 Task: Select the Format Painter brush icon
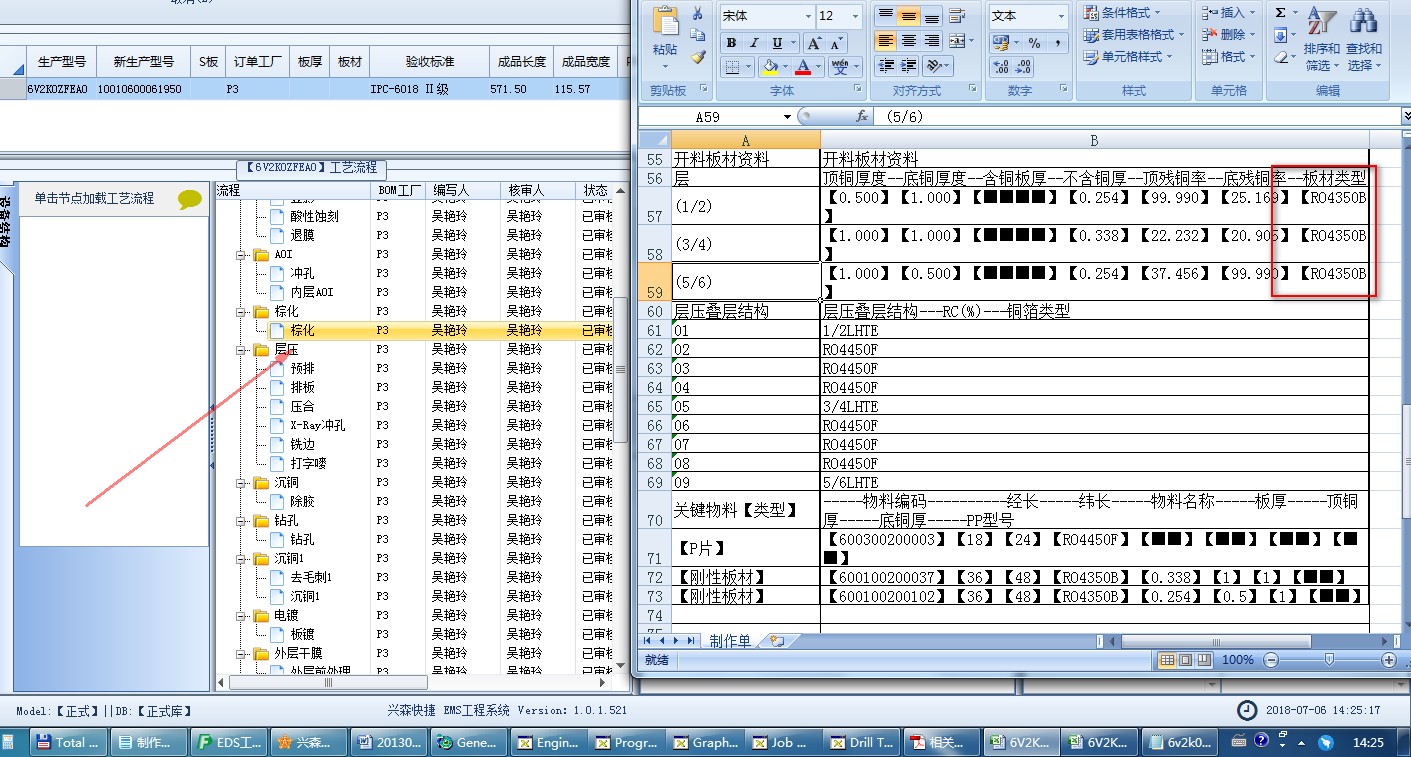698,58
